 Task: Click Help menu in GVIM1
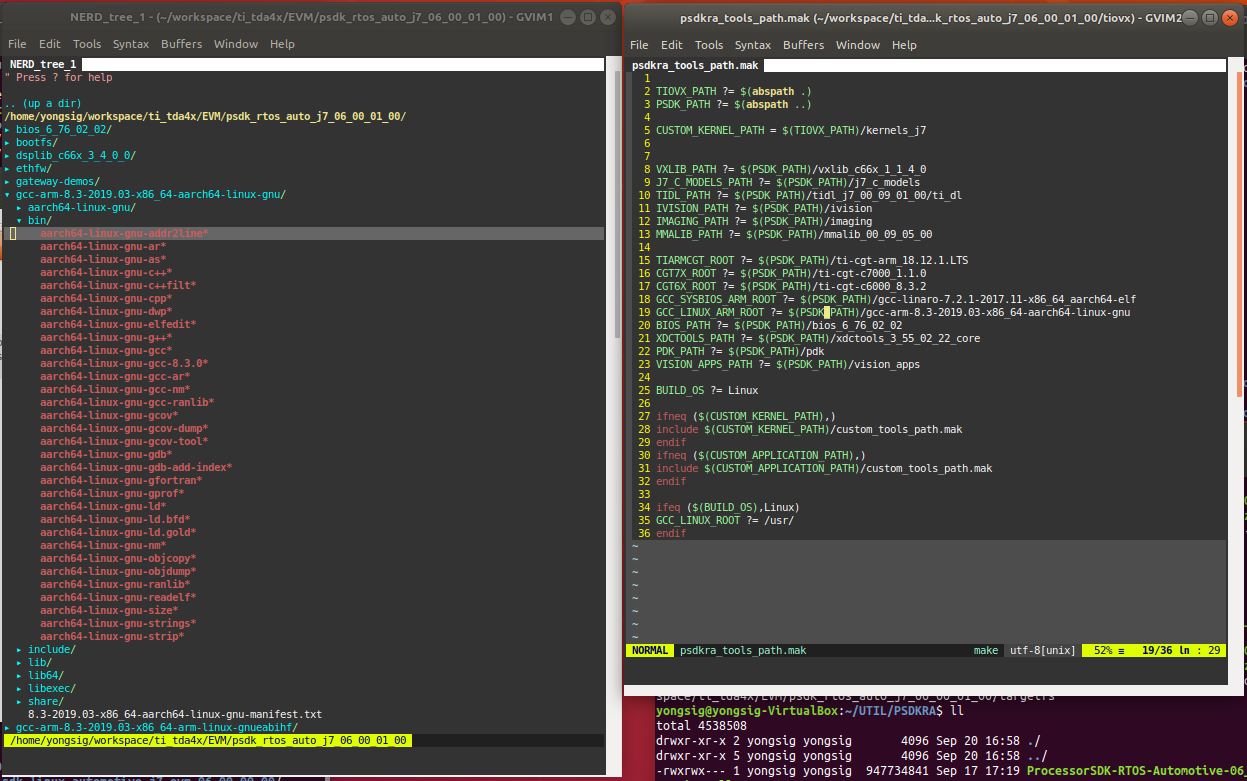tap(282, 44)
